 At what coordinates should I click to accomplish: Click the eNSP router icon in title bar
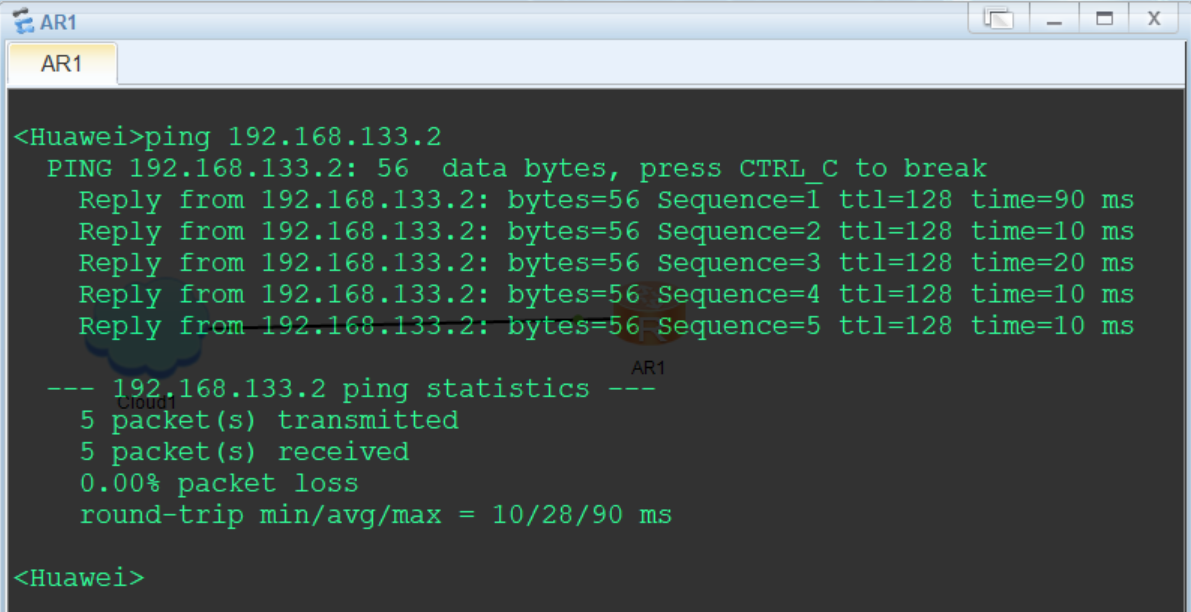point(22,21)
